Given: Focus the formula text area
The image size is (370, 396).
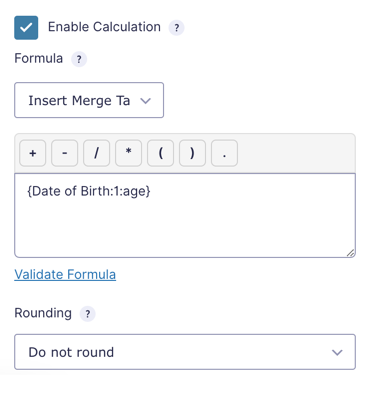Looking at the screenshot, I should pyautogui.click(x=185, y=215).
